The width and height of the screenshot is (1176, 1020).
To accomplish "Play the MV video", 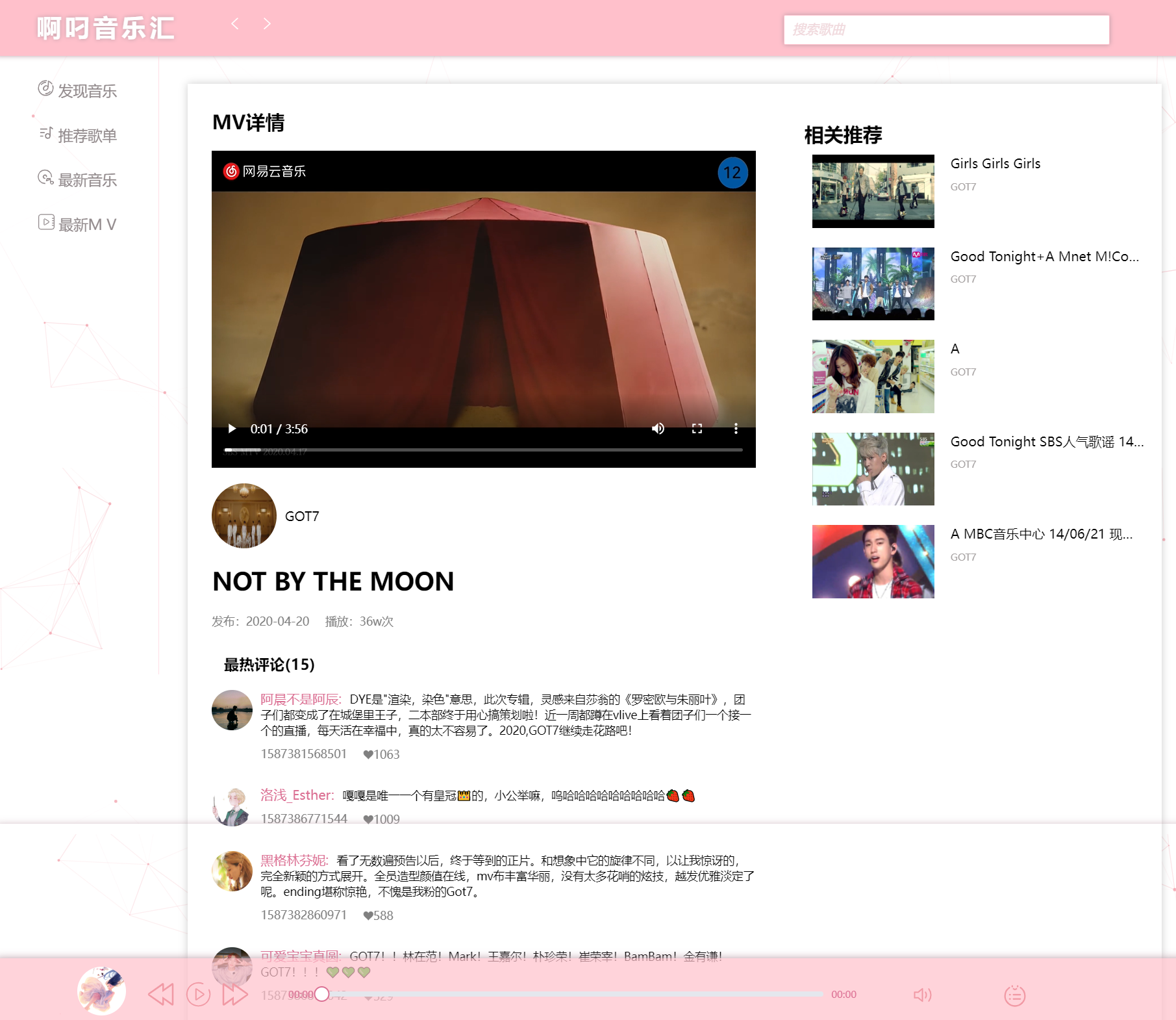I will pyautogui.click(x=232, y=429).
